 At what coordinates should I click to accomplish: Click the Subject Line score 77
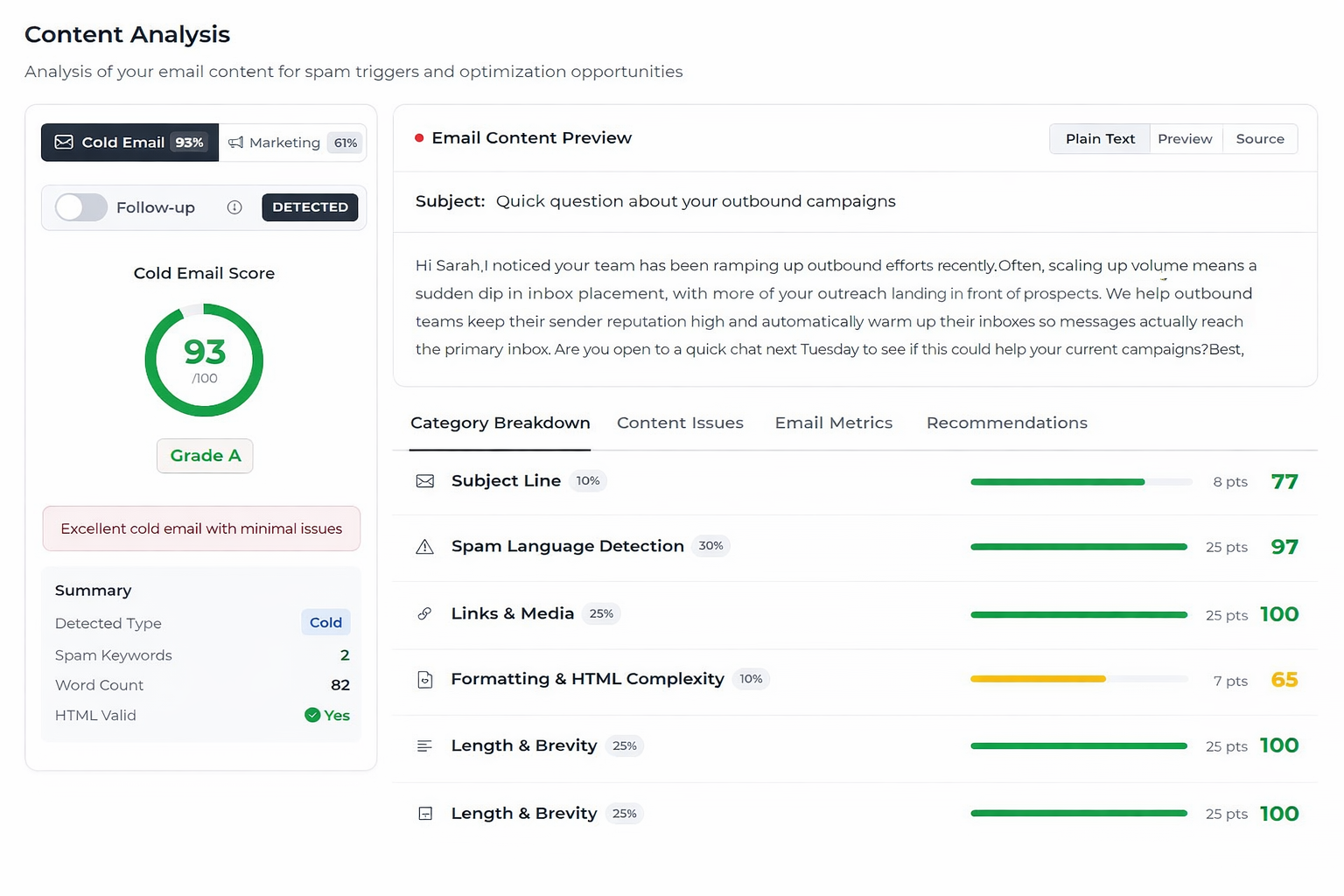coord(1284,482)
